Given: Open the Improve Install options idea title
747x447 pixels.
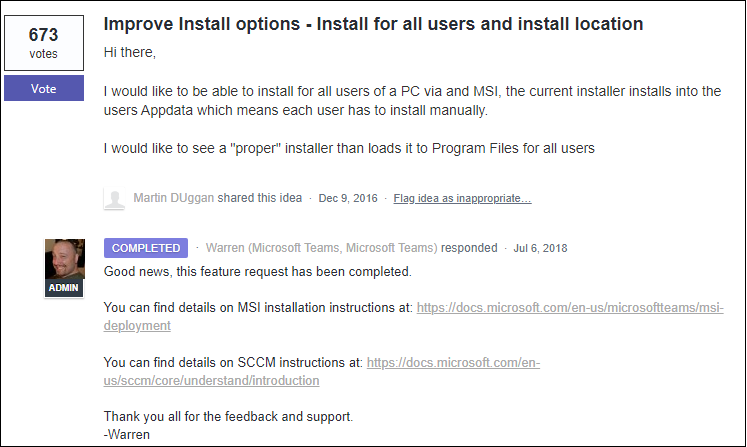Looking at the screenshot, I should coord(373,24).
